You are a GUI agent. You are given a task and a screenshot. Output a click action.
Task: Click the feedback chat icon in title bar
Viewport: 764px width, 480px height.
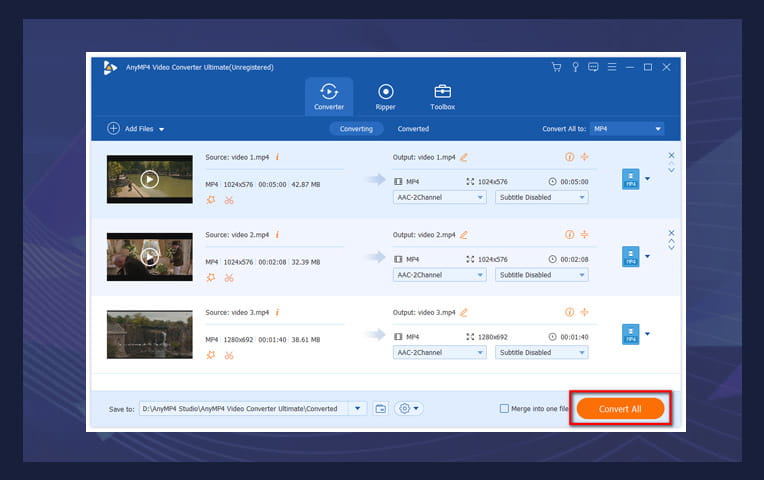tap(593, 67)
